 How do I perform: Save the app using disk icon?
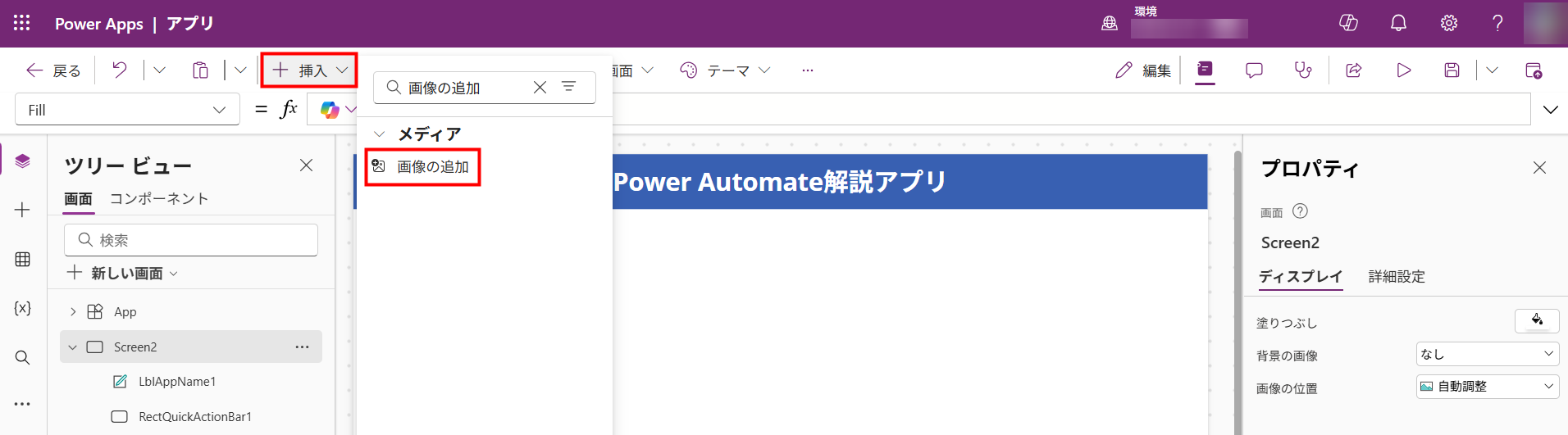[x=1452, y=70]
